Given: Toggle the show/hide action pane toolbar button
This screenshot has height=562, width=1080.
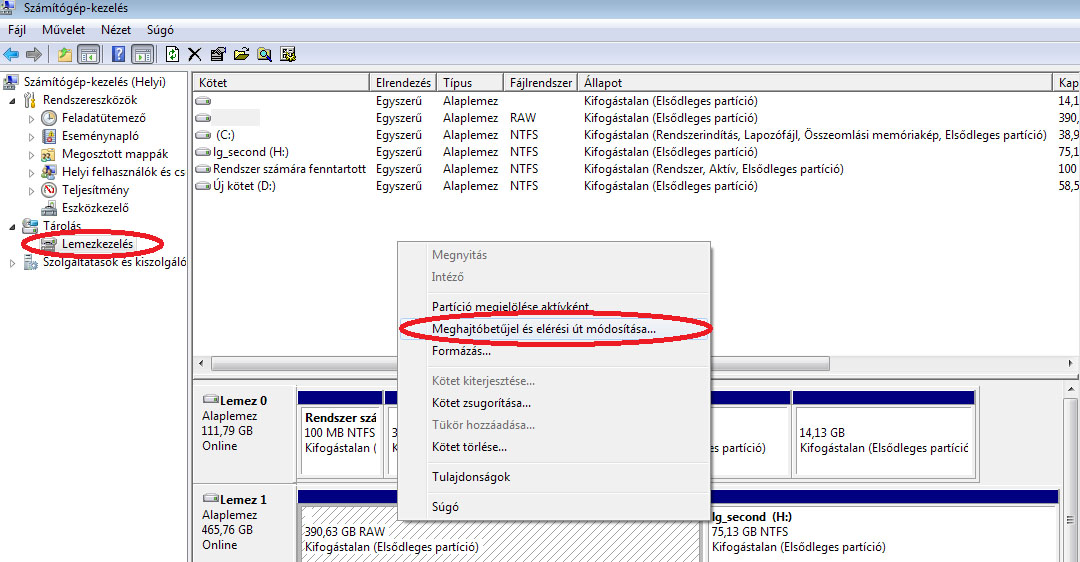Looking at the screenshot, I should (x=142, y=54).
